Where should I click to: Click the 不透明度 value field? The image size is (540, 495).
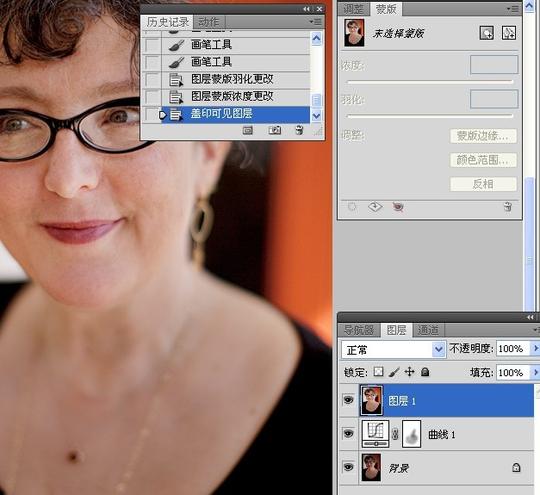(513, 349)
